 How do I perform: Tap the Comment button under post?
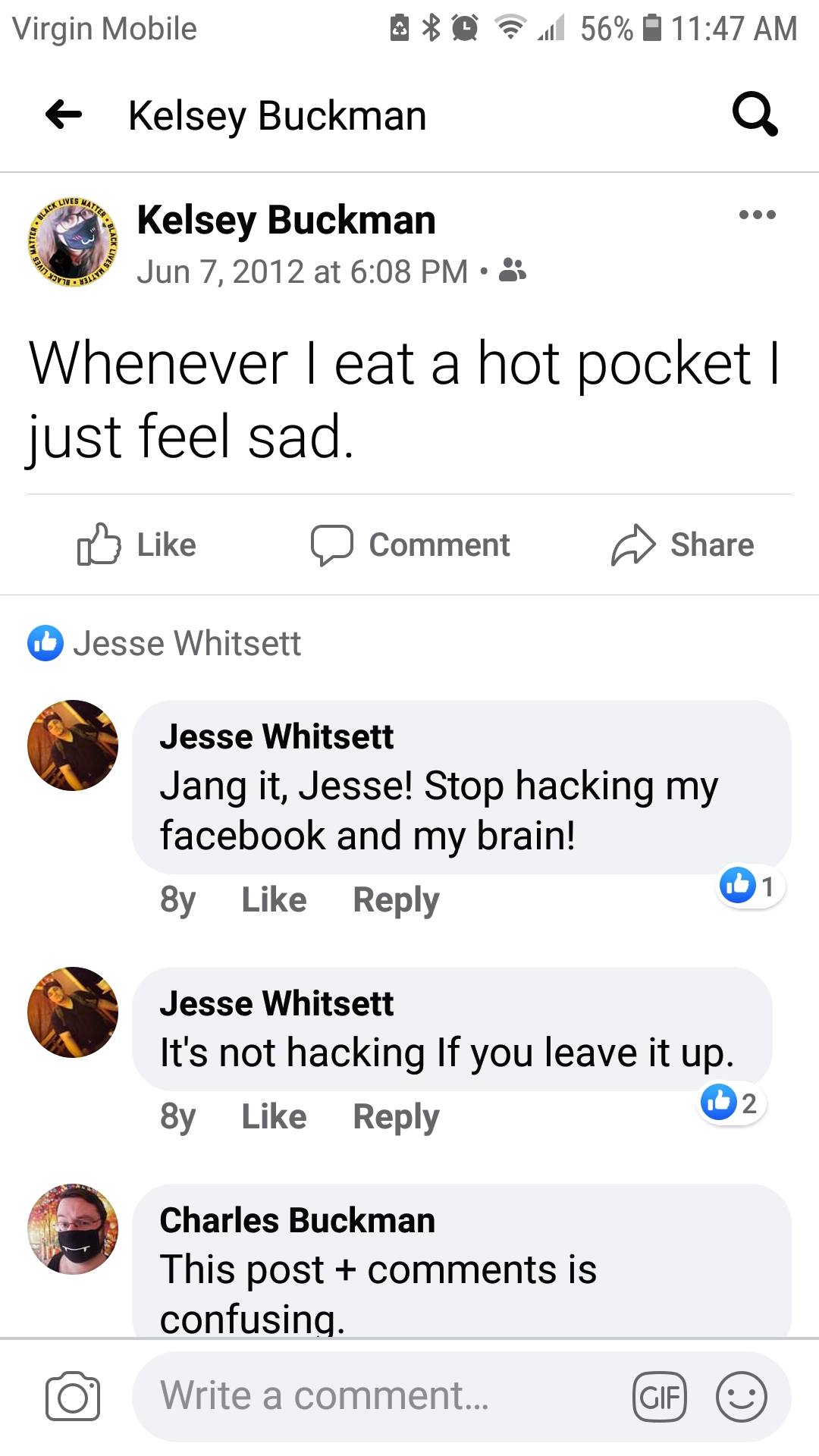410,544
